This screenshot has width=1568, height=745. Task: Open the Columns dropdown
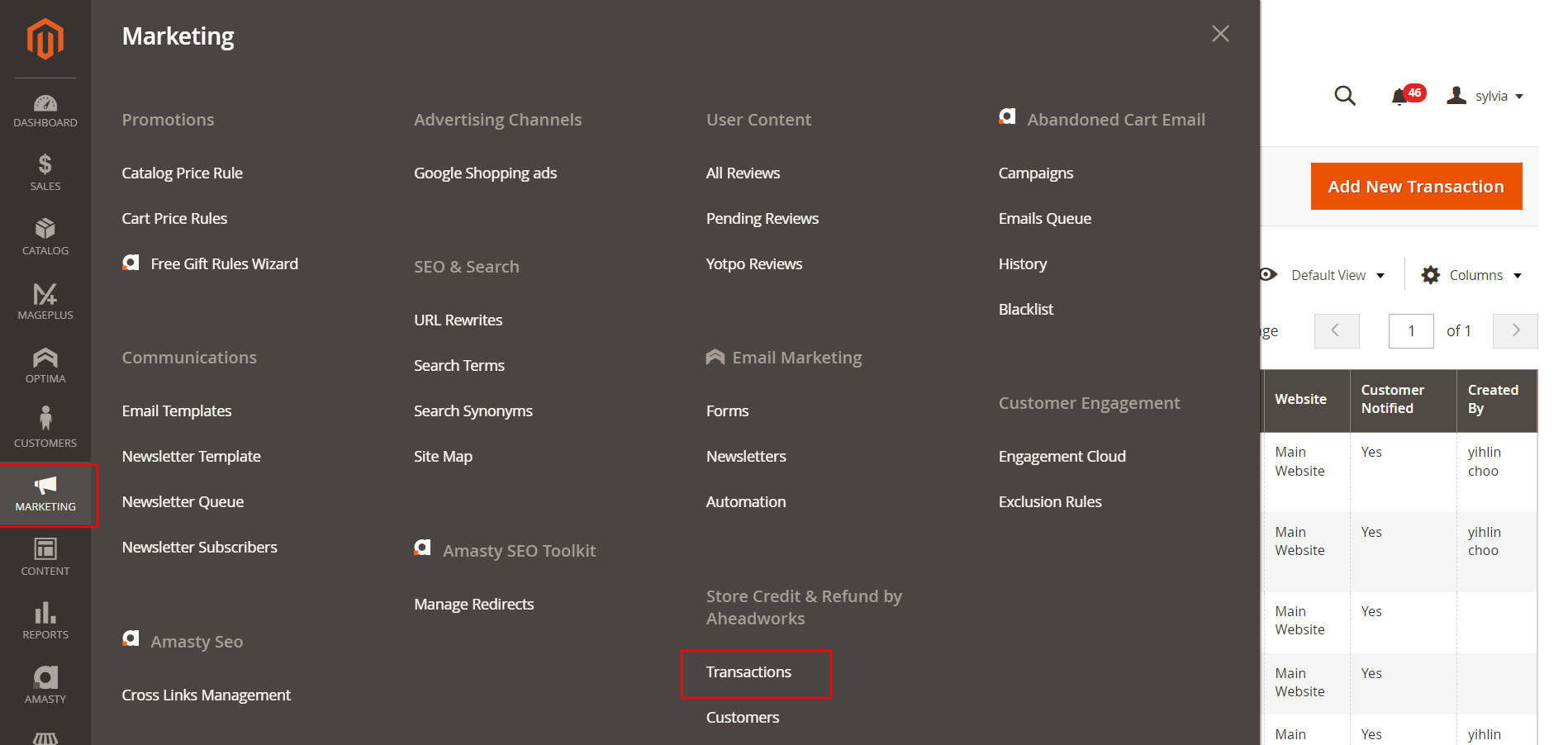coord(1471,275)
